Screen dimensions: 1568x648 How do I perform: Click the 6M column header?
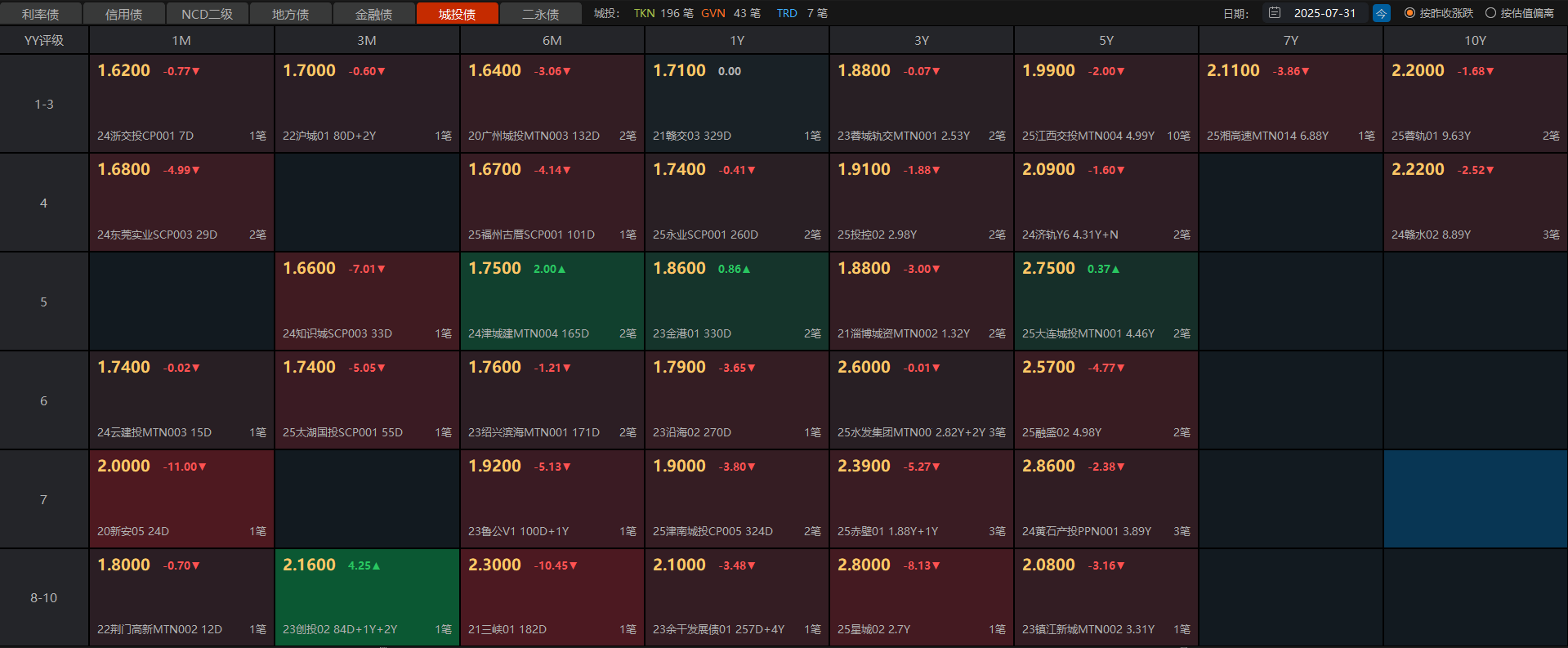[552, 40]
